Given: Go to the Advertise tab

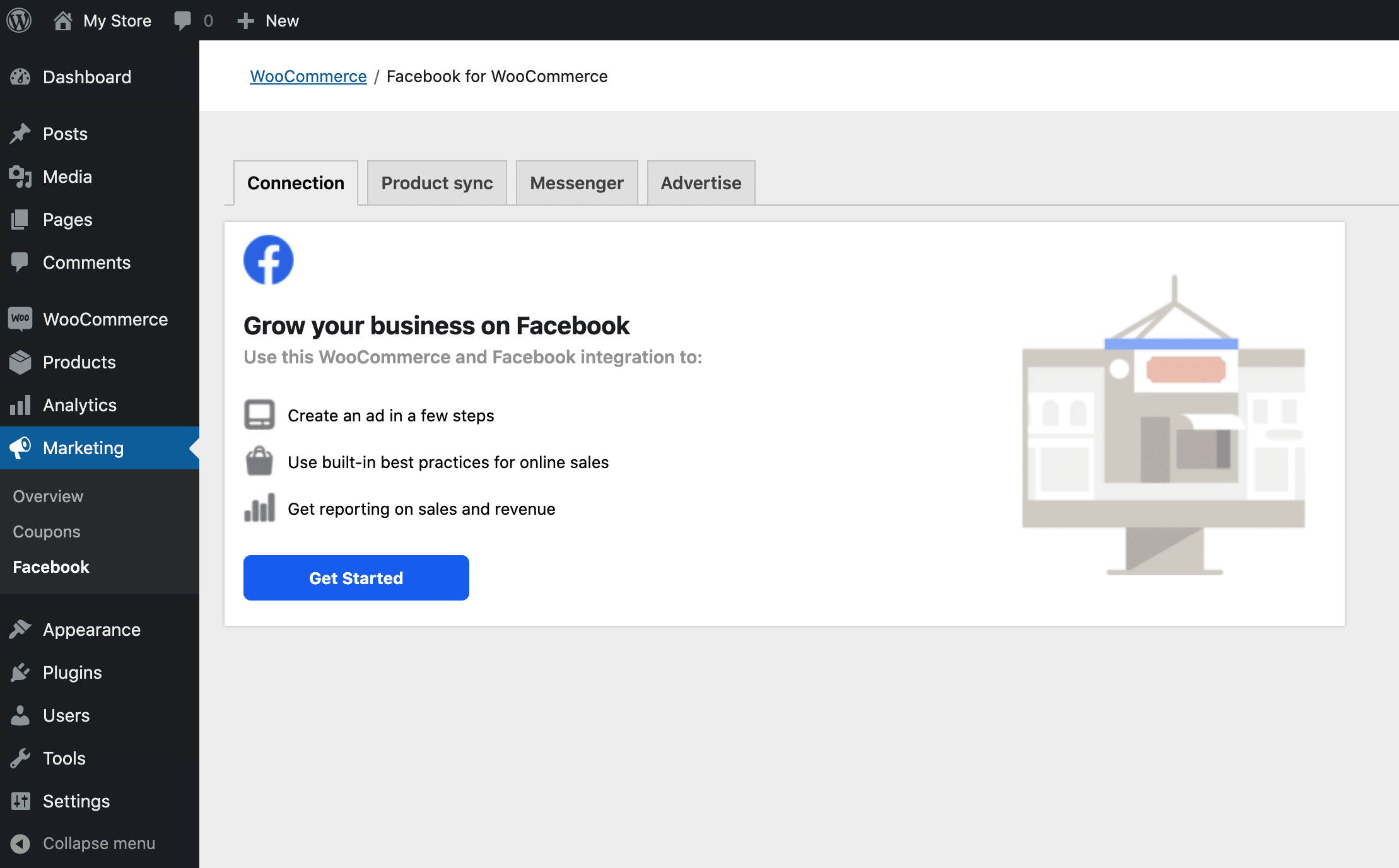Looking at the screenshot, I should [x=701, y=183].
